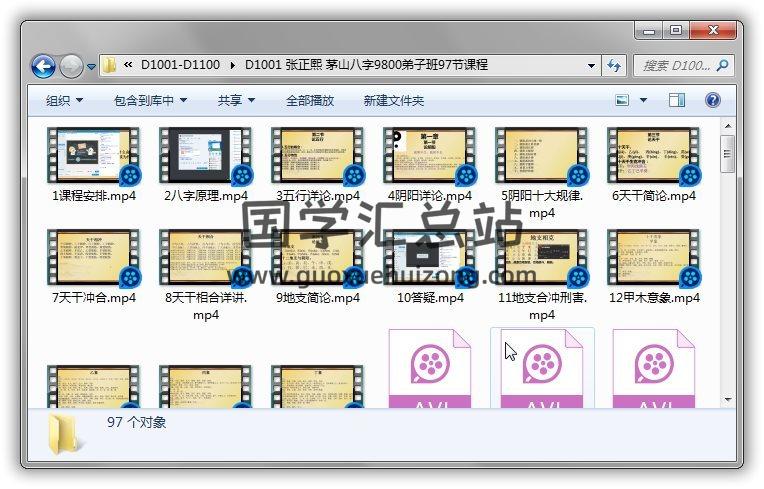Open the view options dropdown arrow

tap(643, 100)
